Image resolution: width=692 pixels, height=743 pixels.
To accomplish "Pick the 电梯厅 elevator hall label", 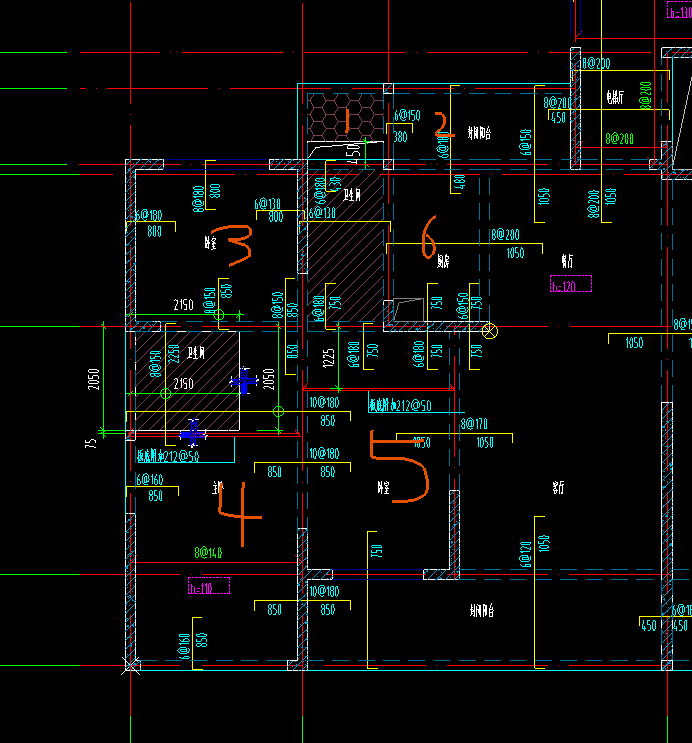I will pyautogui.click(x=615, y=97).
